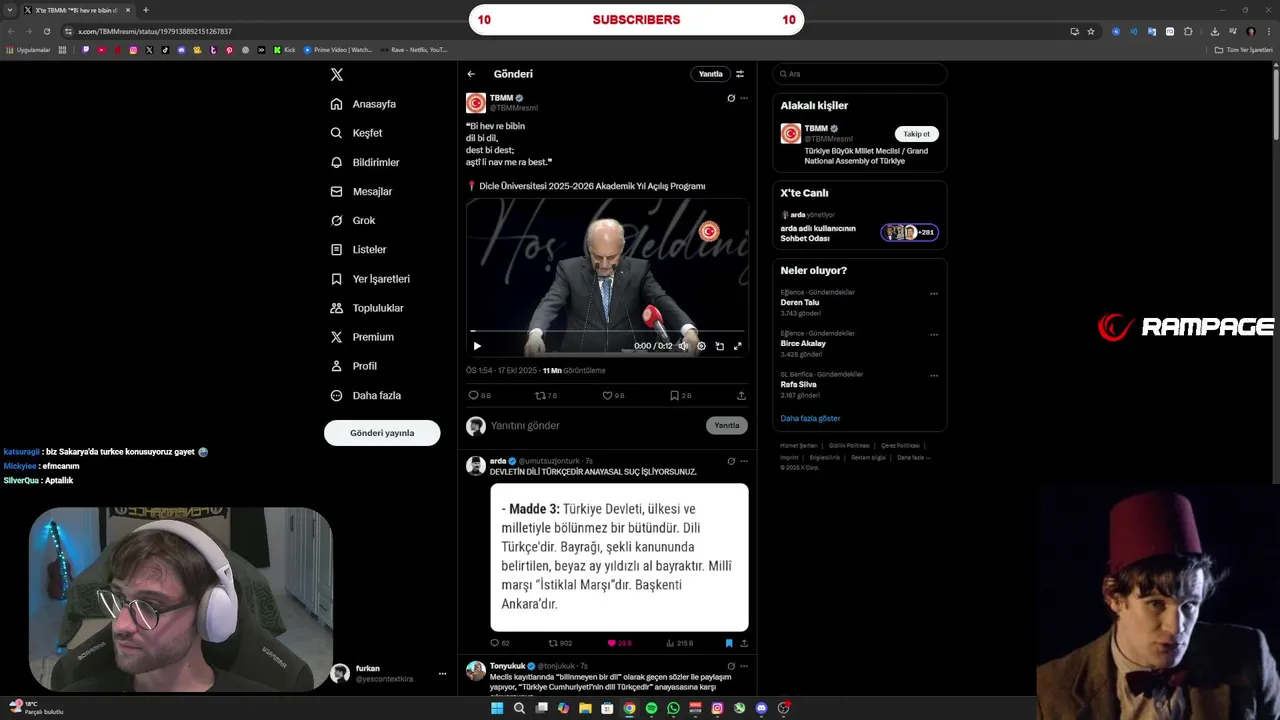Open reply filter settings icon in header
The height and width of the screenshot is (720, 1280).
740,74
